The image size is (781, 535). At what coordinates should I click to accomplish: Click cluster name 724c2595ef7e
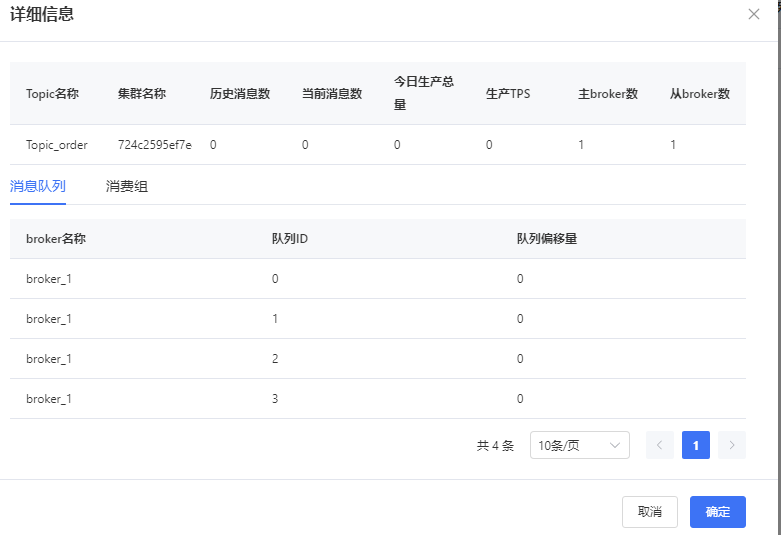point(154,145)
